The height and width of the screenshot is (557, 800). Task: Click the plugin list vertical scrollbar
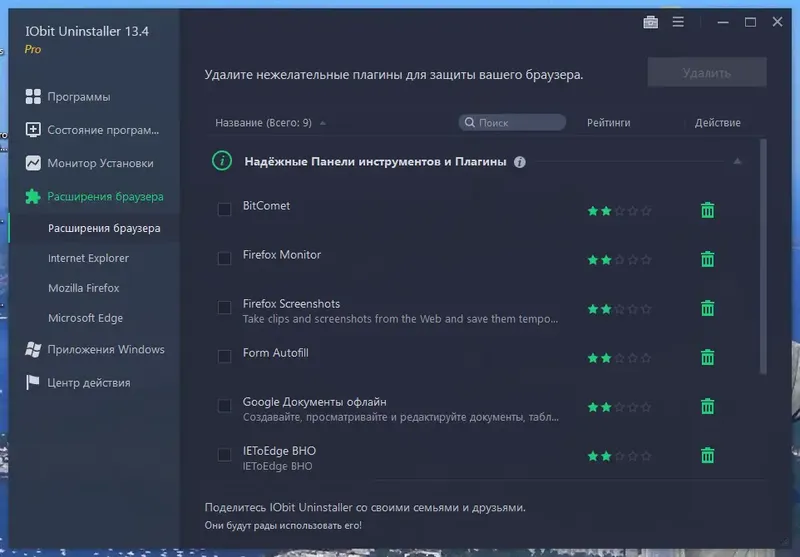[x=763, y=257]
